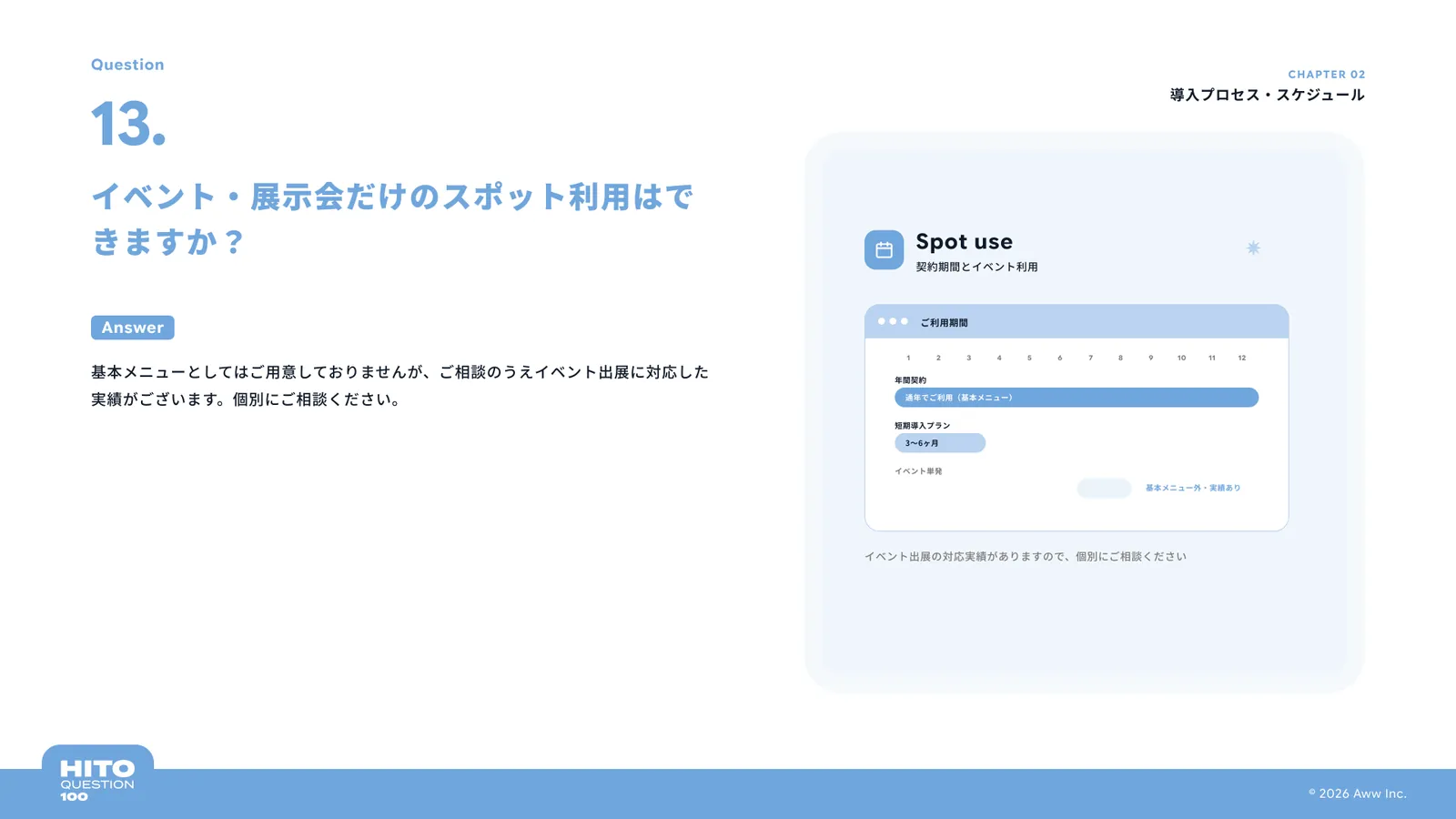The width and height of the screenshot is (1456, 819).
Task: Click the HITO QUESTION 100 logo
Action: coord(97,781)
